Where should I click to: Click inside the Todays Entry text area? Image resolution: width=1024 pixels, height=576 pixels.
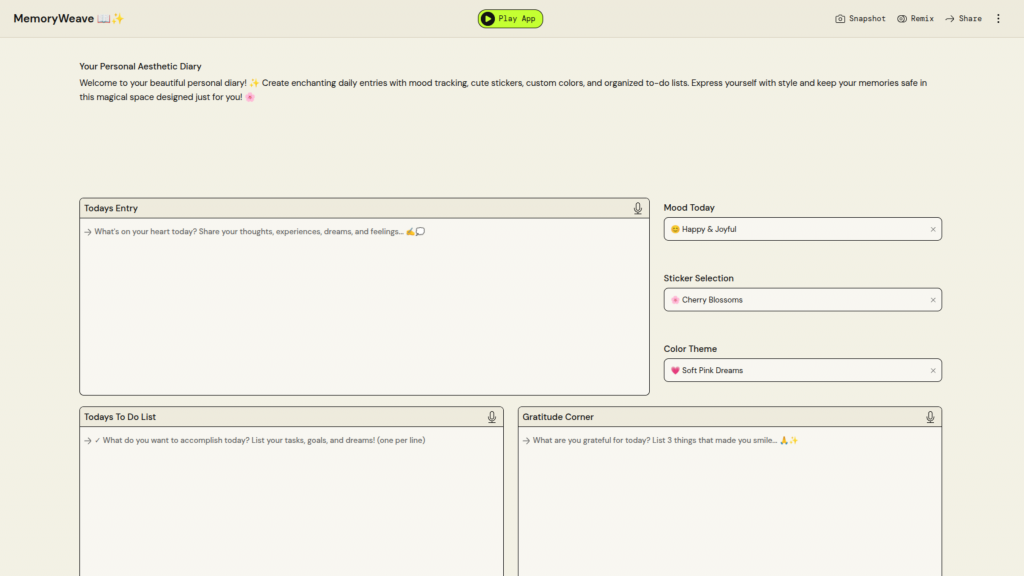[x=364, y=310]
